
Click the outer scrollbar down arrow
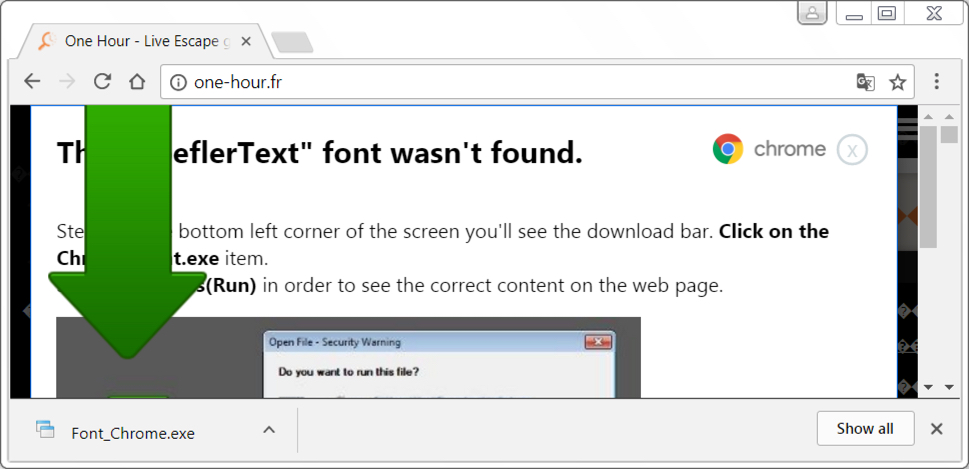coord(949,387)
